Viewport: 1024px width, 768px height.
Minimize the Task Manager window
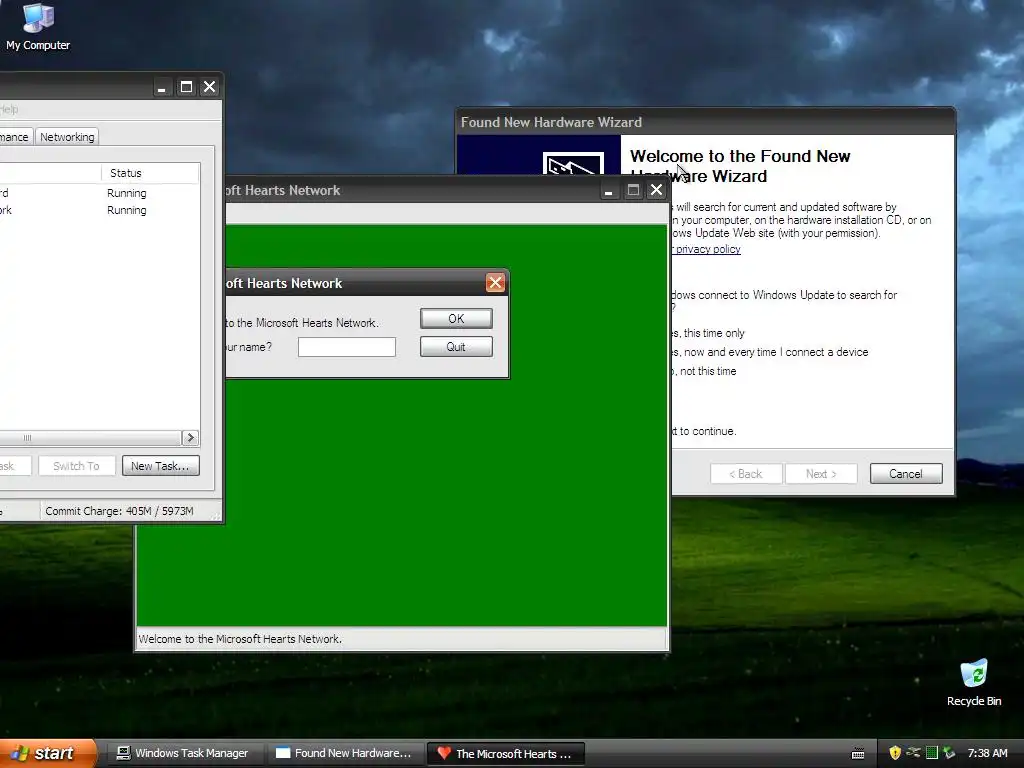tap(162, 87)
